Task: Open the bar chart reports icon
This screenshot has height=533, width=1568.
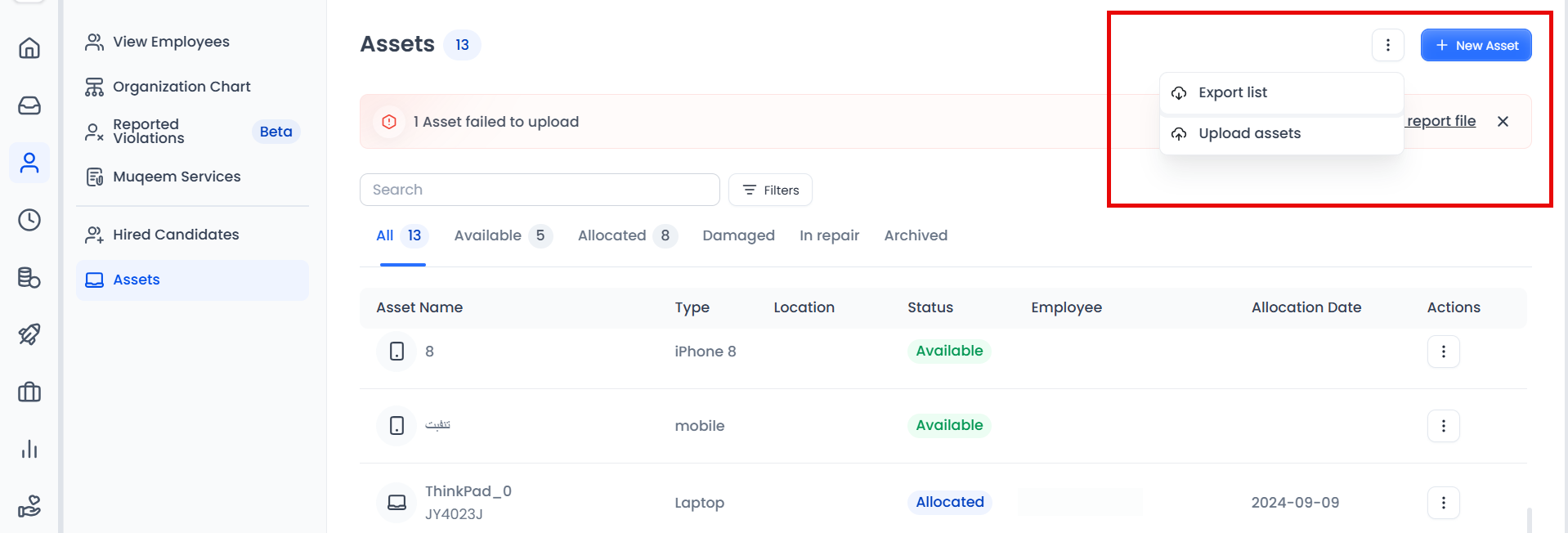Action: 29,449
